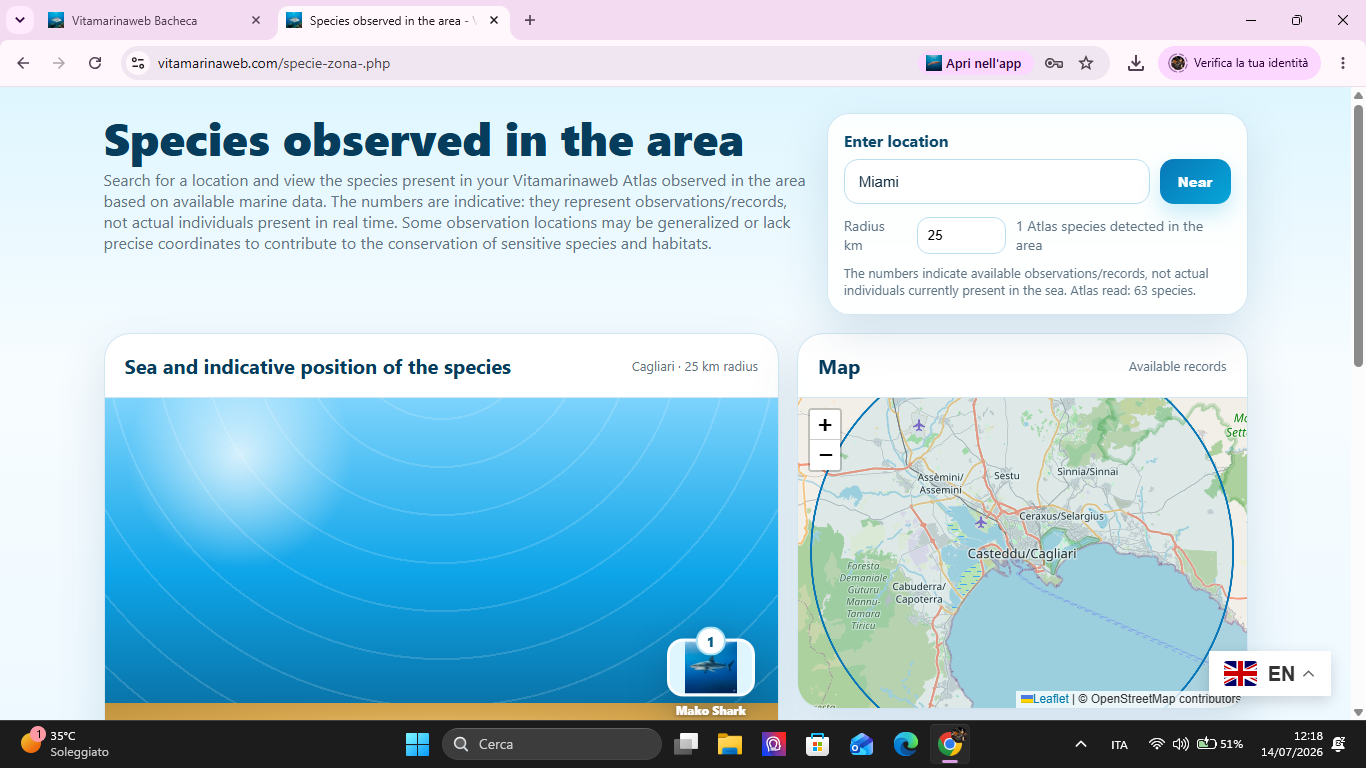Zoom in on the Leaflet map
The height and width of the screenshot is (768, 1366).
(x=825, y=425)
